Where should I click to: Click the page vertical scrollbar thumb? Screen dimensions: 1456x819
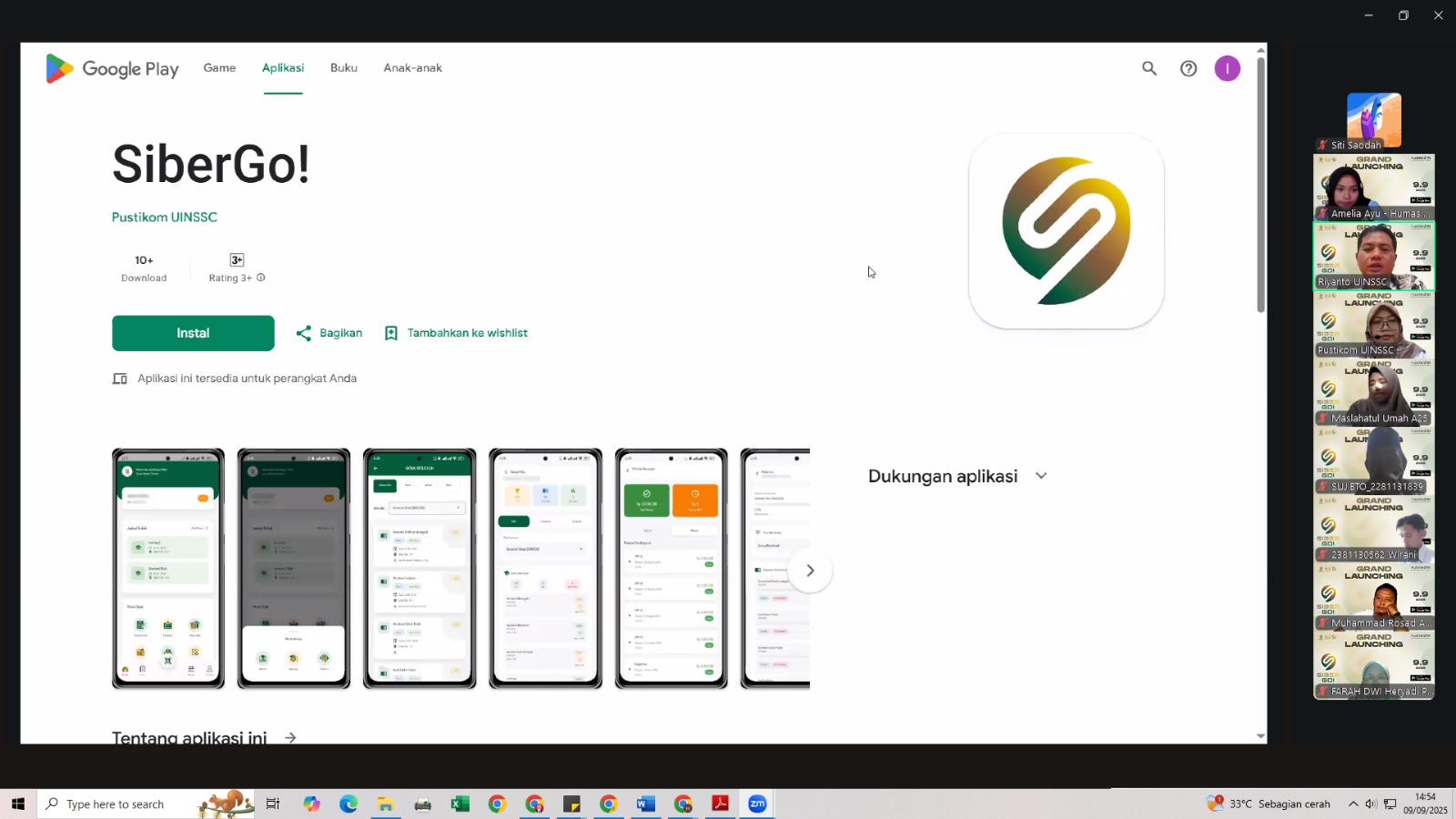pyautogui.click(x=1260, y=182)
